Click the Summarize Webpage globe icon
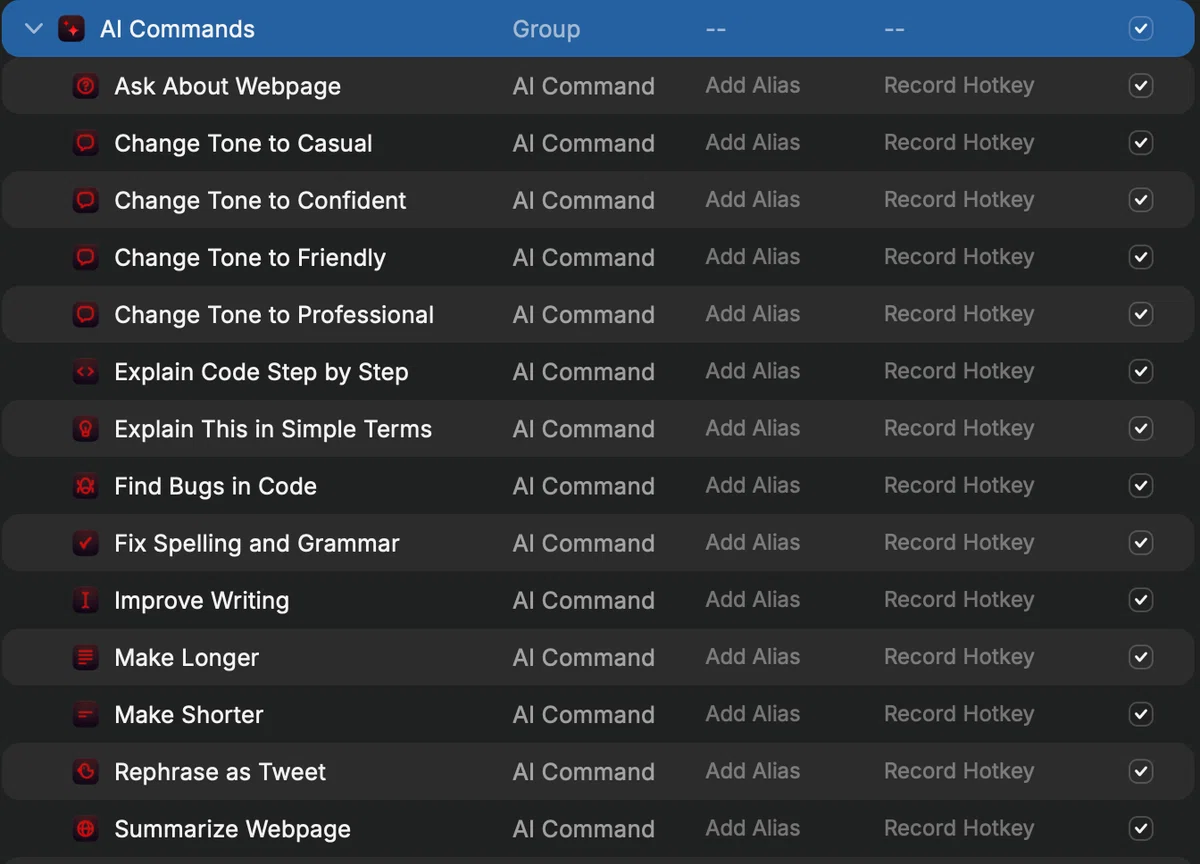Viewport: 1200px width, 864px height. click(86, 828)
